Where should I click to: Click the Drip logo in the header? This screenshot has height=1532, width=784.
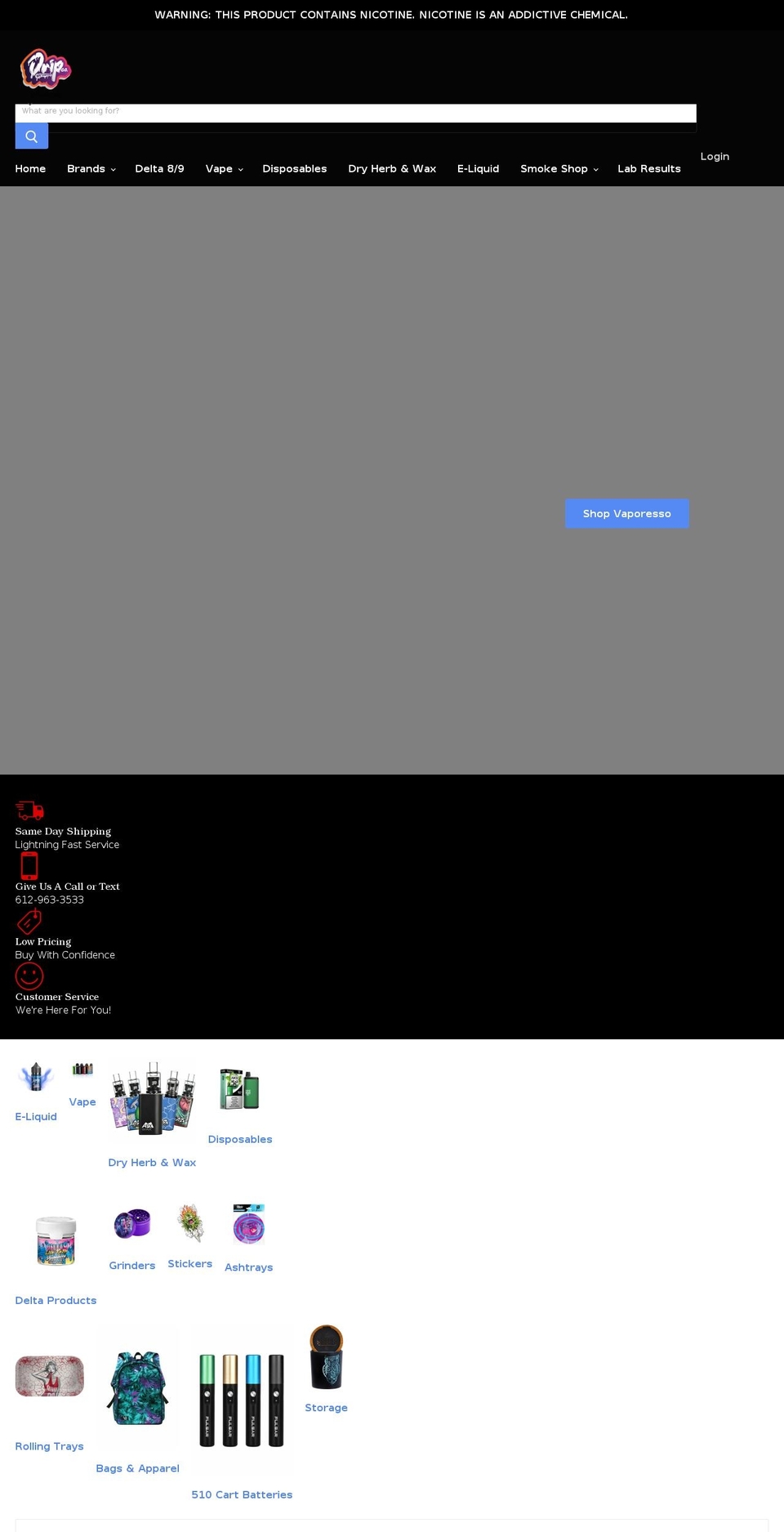pos(46,69)
